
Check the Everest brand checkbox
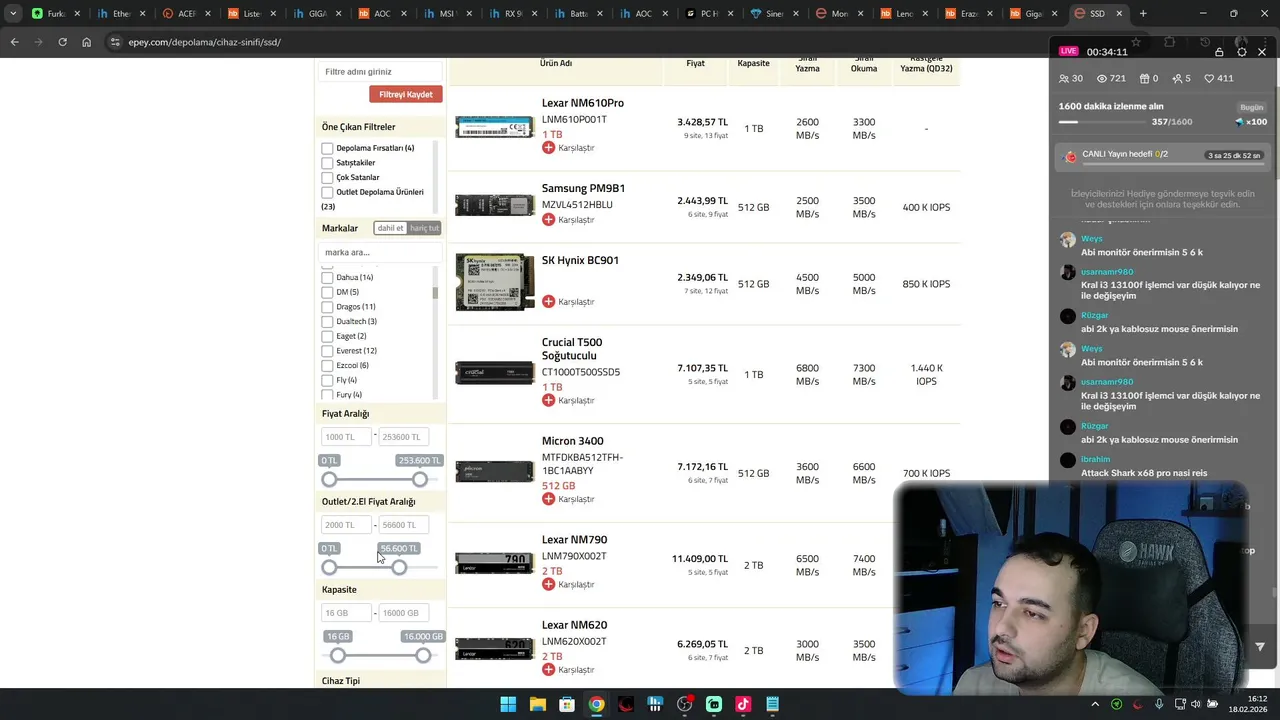[x=327, y=351]
